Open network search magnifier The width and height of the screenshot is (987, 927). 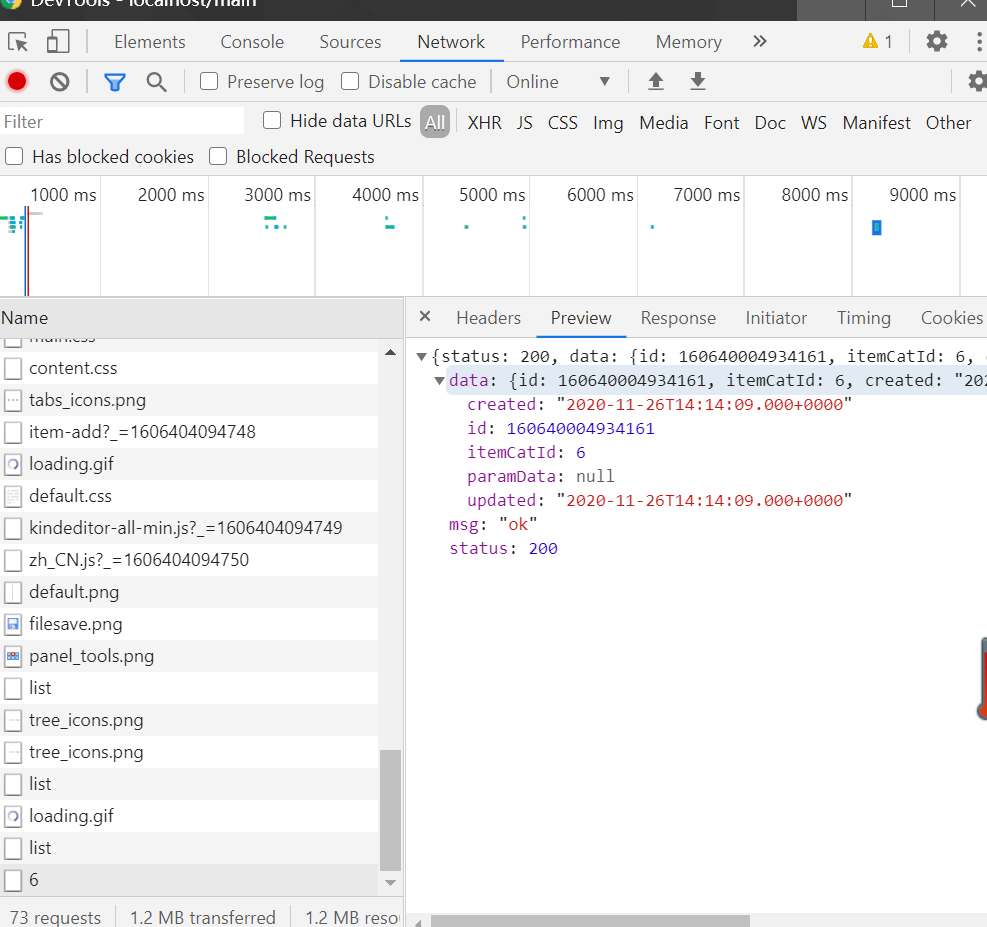(156, 82)
